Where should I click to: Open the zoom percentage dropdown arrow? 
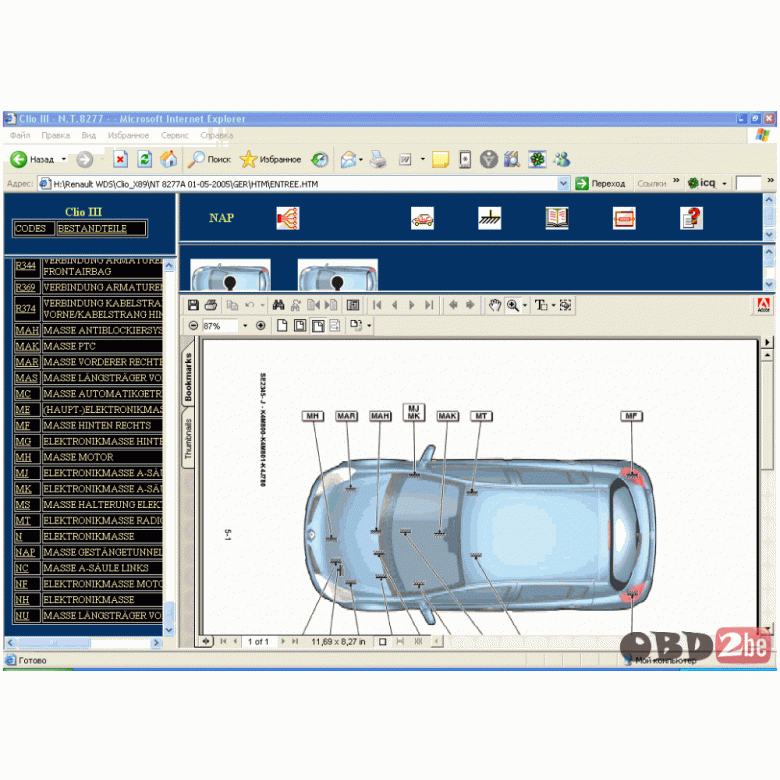click(x=245, y=326)
